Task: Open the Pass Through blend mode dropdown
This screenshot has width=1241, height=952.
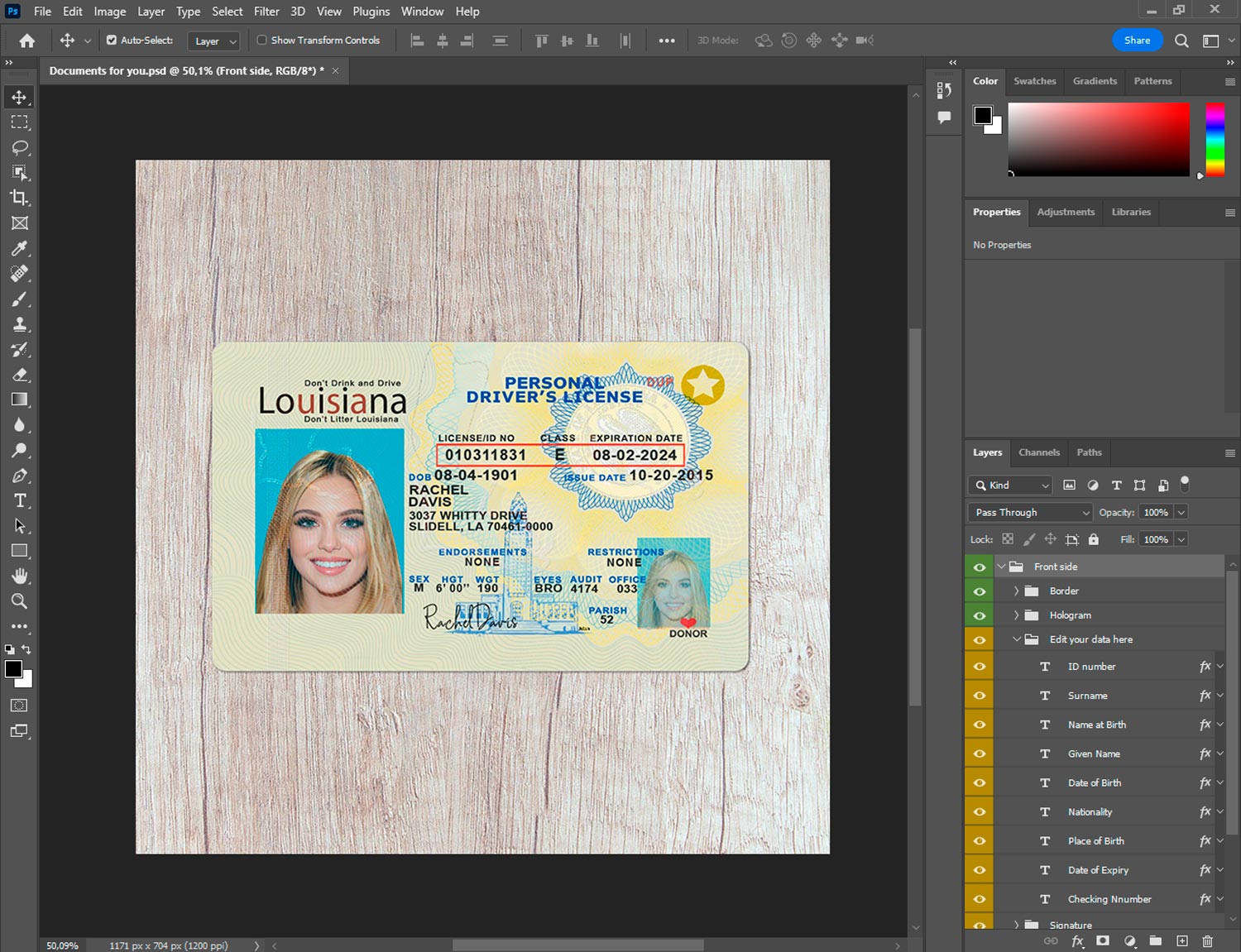Action: tap(1031, 513)
